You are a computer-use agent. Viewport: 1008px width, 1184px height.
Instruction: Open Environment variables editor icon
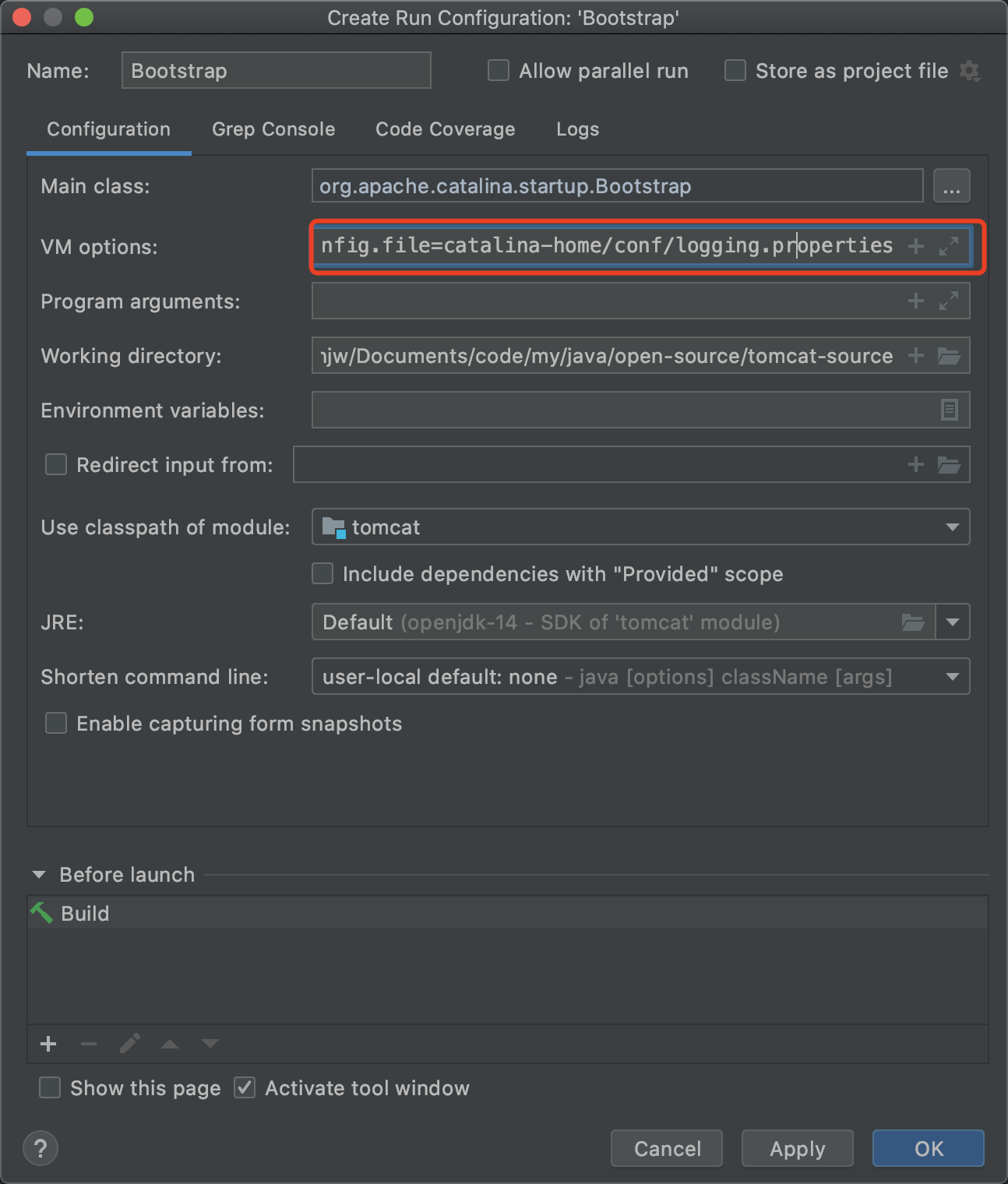tap(949, 410)
